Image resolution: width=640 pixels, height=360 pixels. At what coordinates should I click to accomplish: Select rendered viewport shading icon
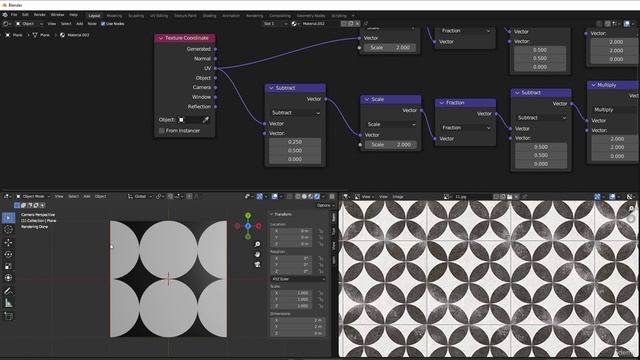317,197
